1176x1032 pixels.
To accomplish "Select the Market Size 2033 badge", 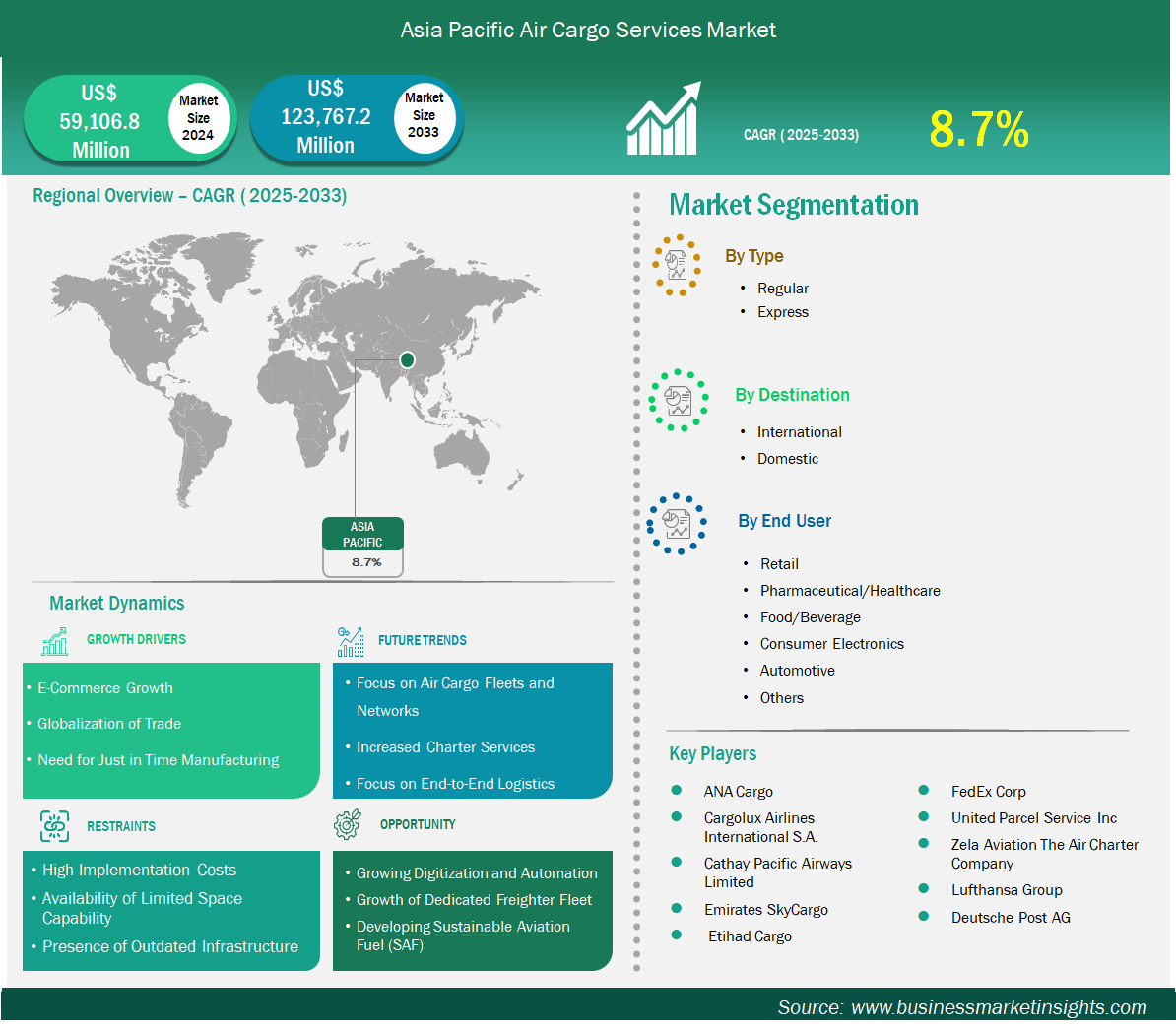I will tap(424, 115).
